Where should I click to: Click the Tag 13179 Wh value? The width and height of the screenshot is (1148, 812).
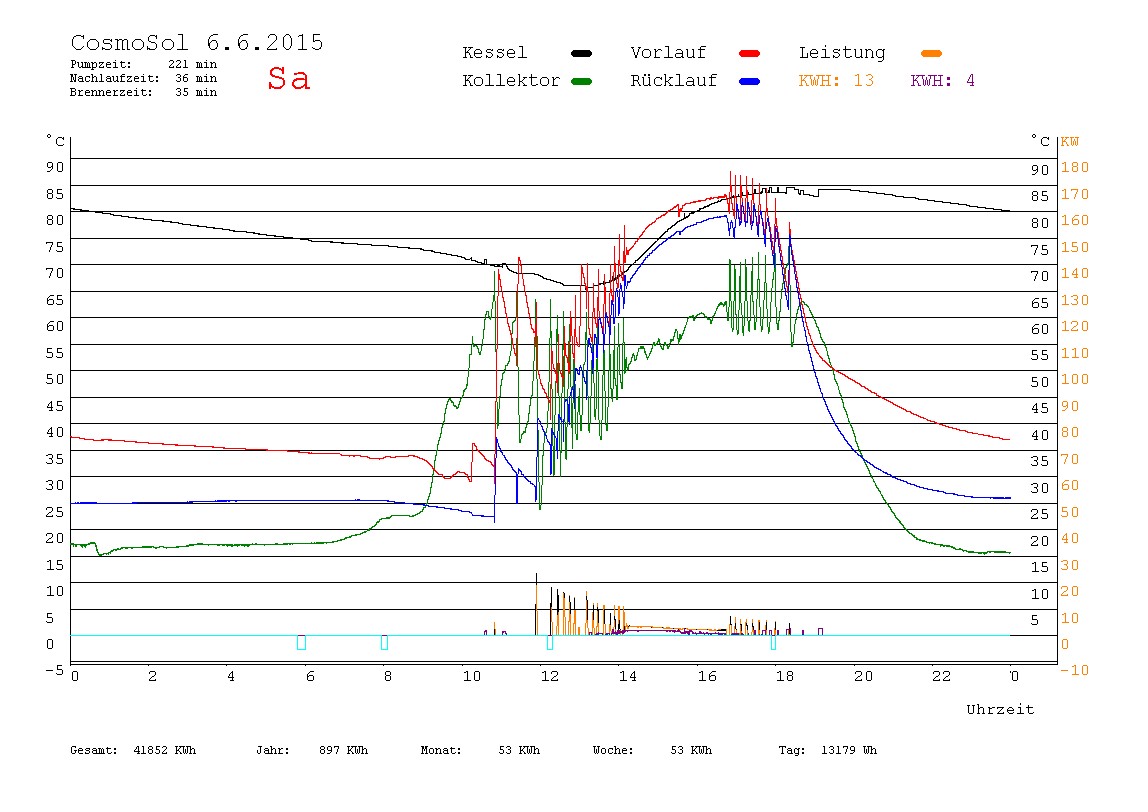pos(827,750)
